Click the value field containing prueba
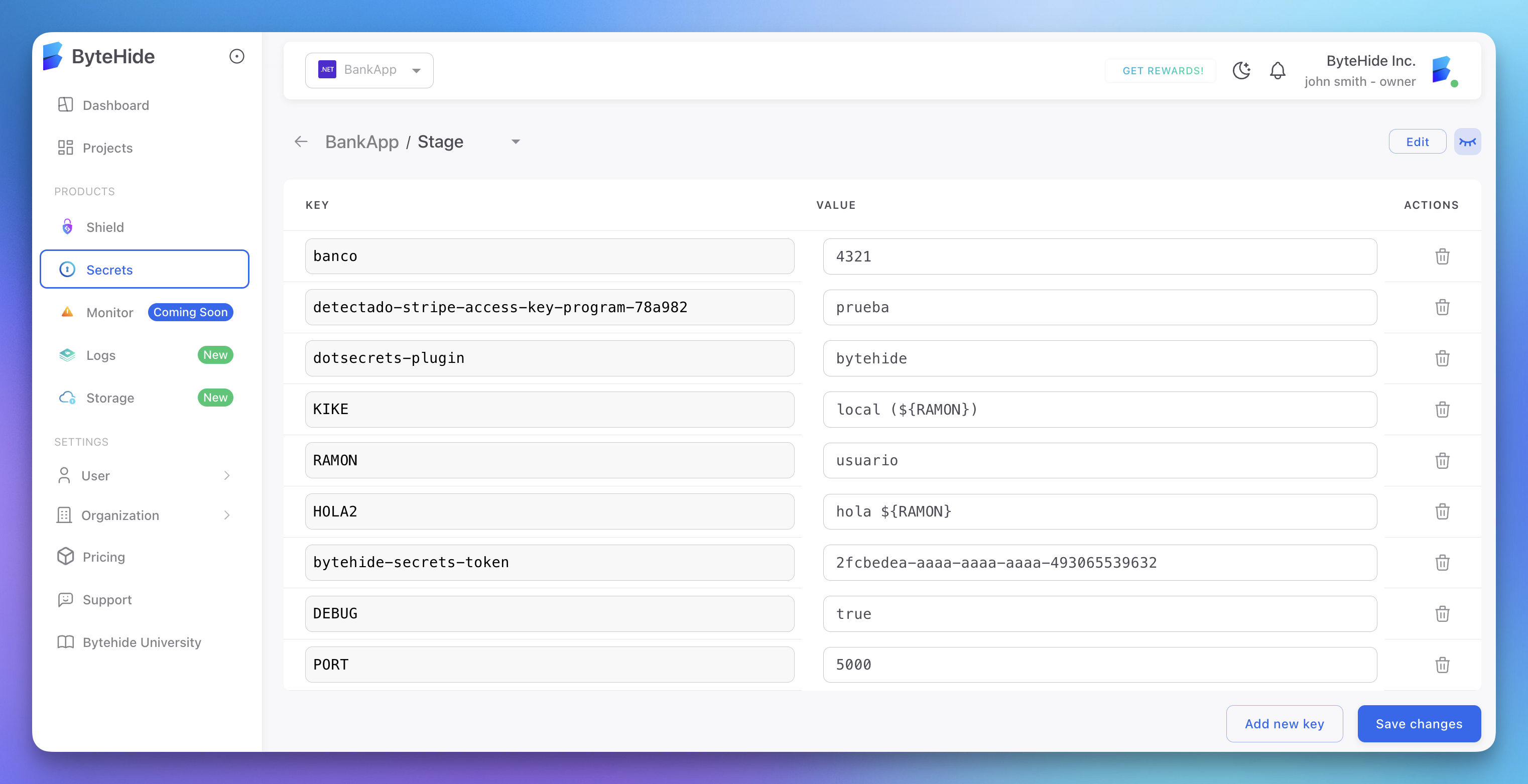Image resolution: width=1528 pixels, height=784 pixels. coord(1099,307)
